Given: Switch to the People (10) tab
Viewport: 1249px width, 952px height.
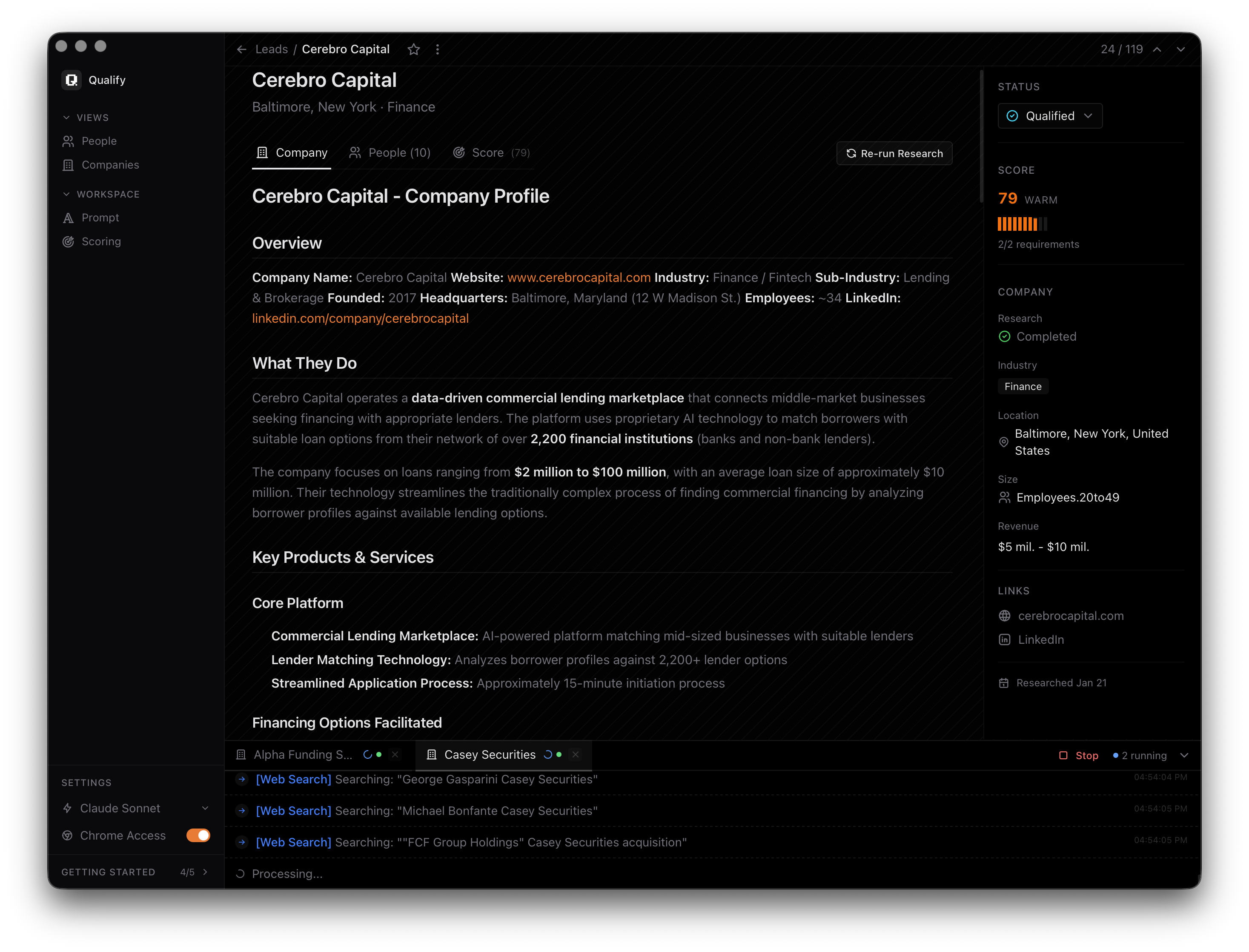Looking at the screenshot, I should click(x=390, y=153).
